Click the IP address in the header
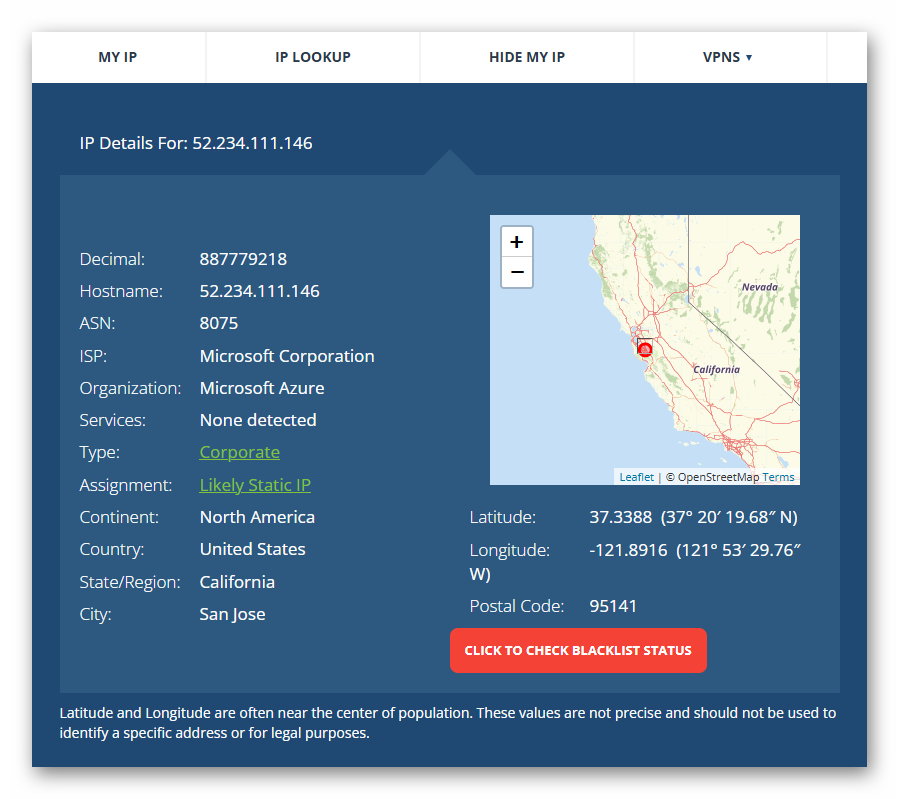The image size is (899, 799). point(252,143)
